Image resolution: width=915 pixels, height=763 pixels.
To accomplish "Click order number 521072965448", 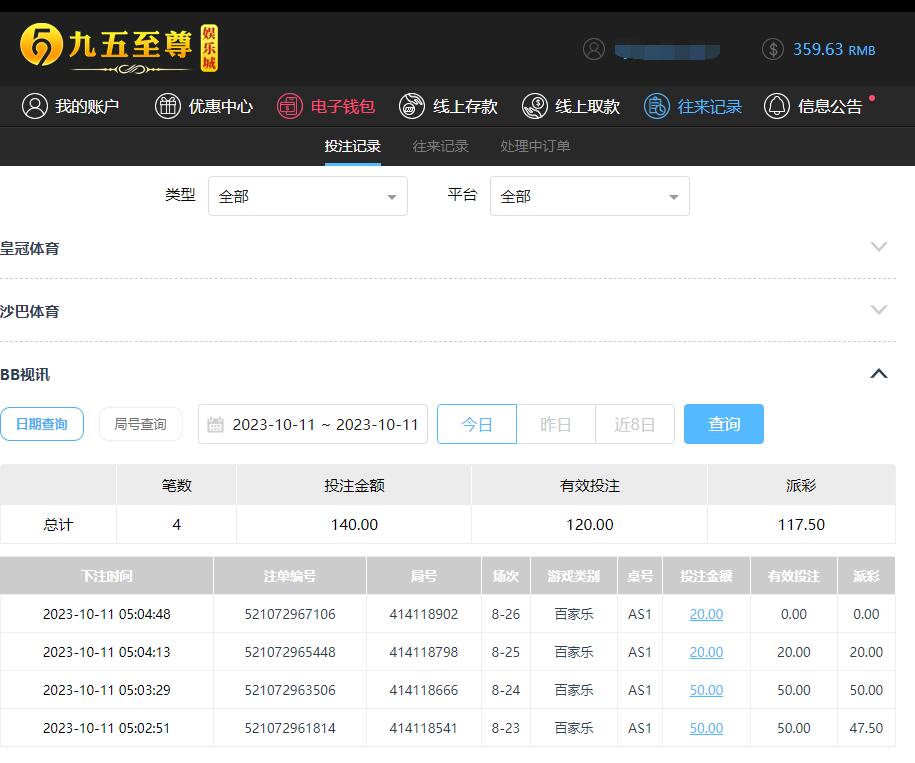I will (290, 652).
